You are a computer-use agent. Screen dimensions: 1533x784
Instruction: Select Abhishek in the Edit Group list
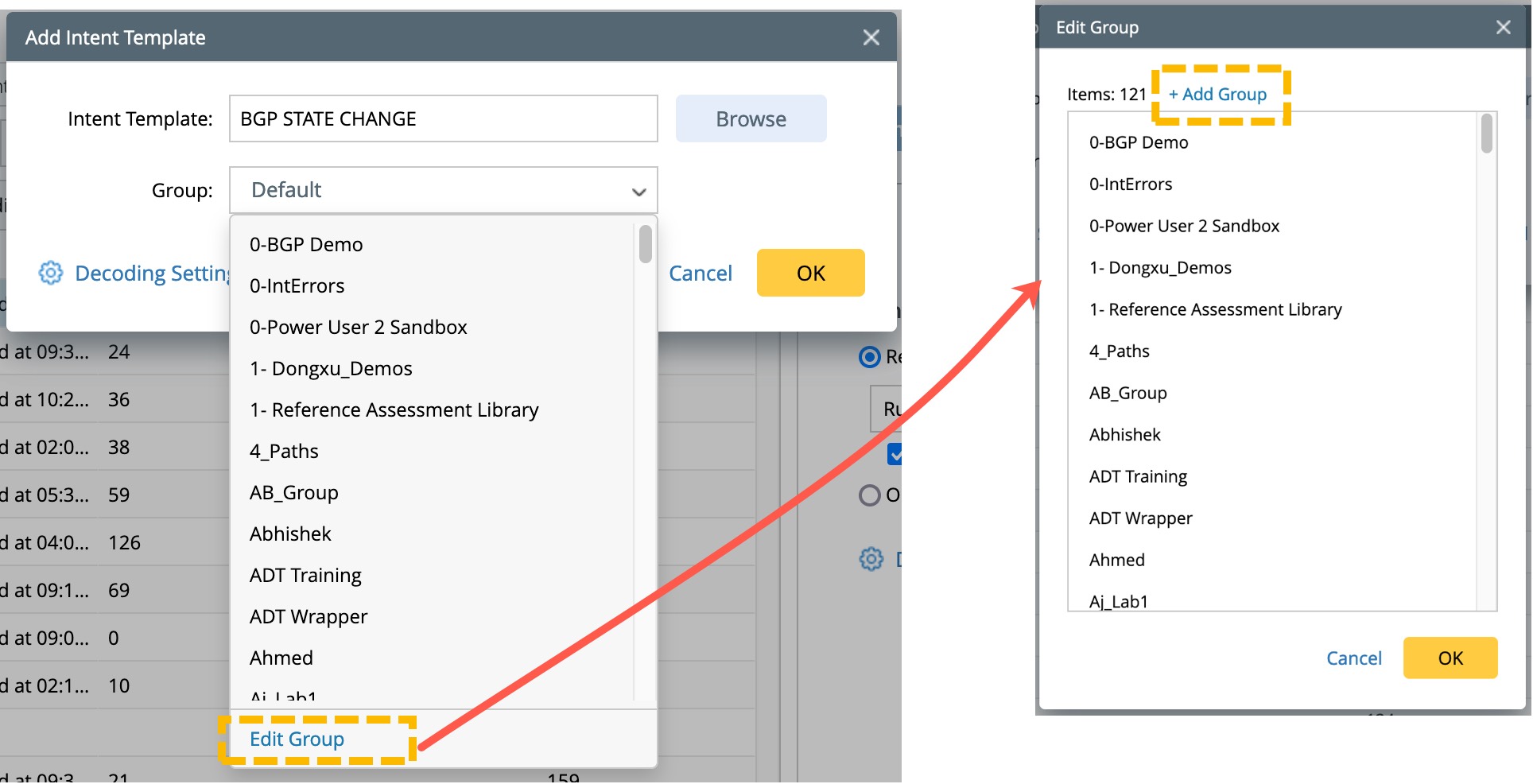1124,434
